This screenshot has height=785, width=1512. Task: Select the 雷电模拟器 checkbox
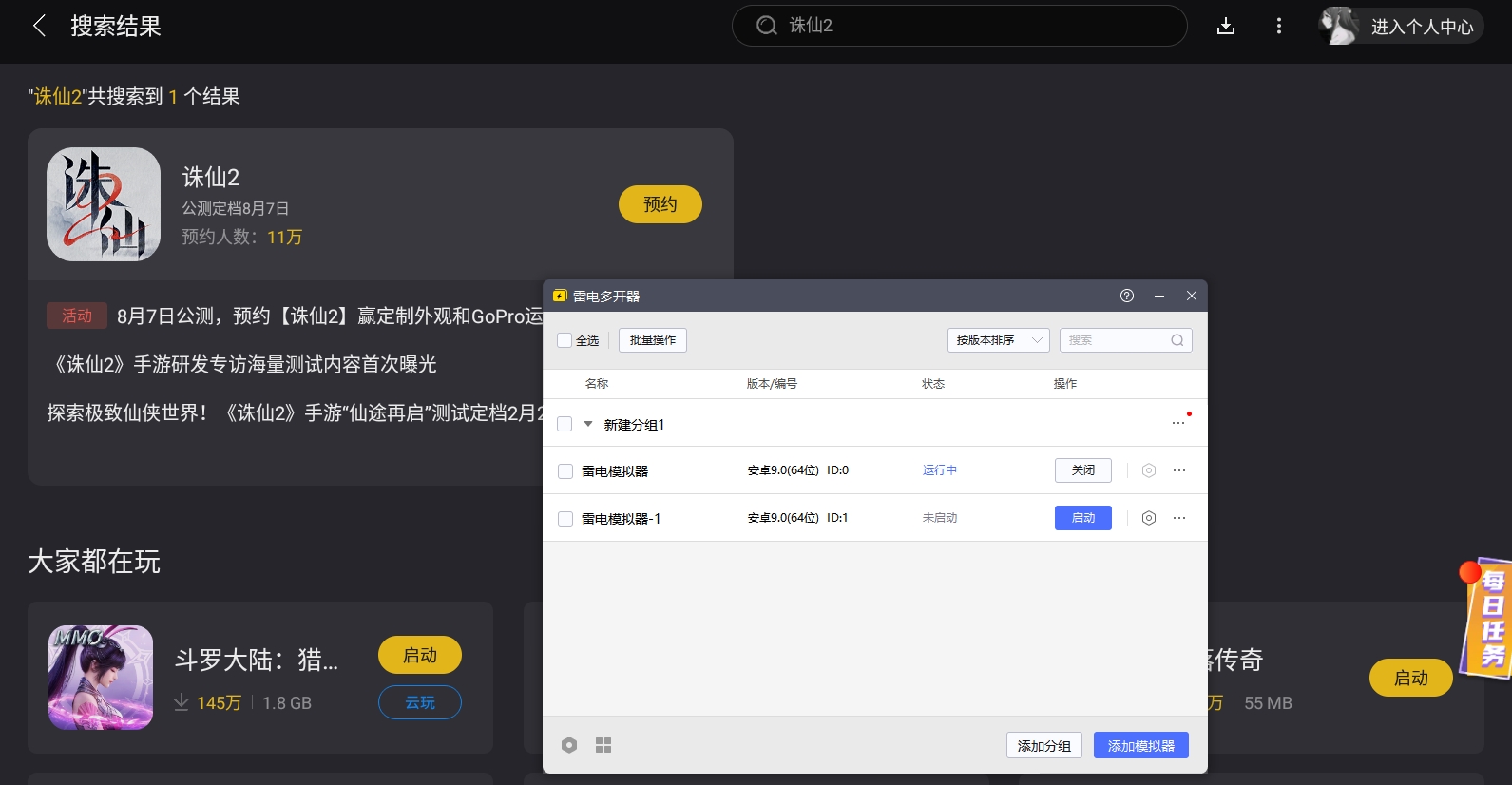[565, 471]
